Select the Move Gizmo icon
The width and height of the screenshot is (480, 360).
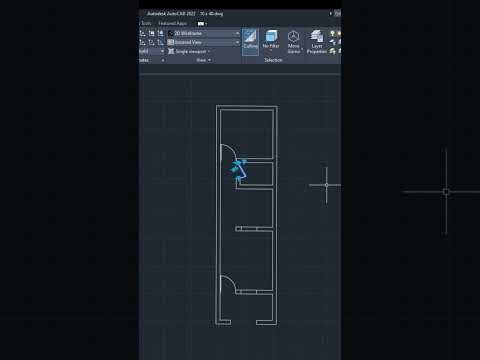point(293,37)
